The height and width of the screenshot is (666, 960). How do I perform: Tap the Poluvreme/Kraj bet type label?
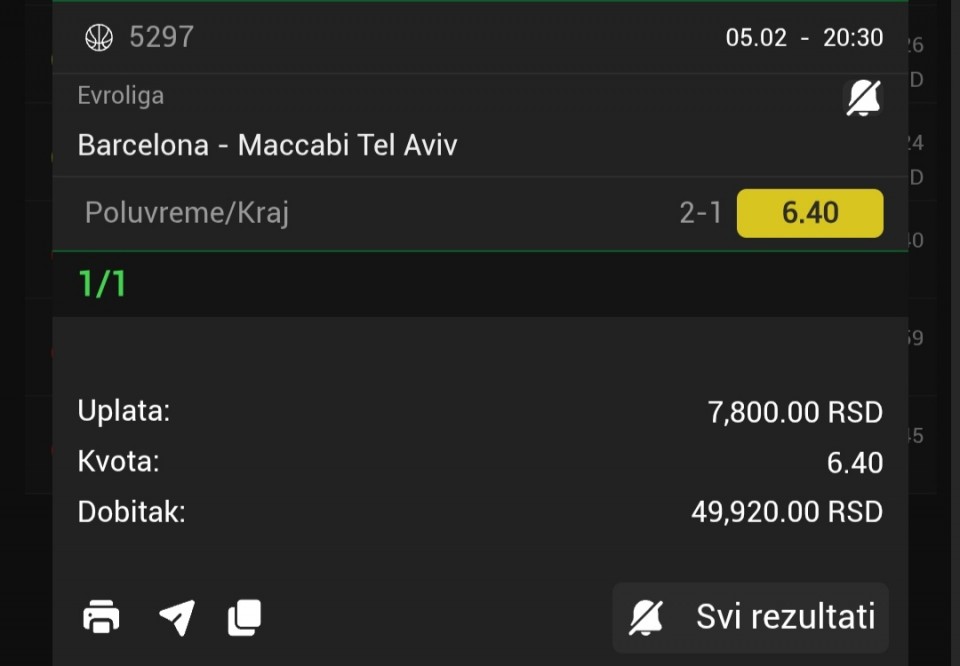click(187, 213)
